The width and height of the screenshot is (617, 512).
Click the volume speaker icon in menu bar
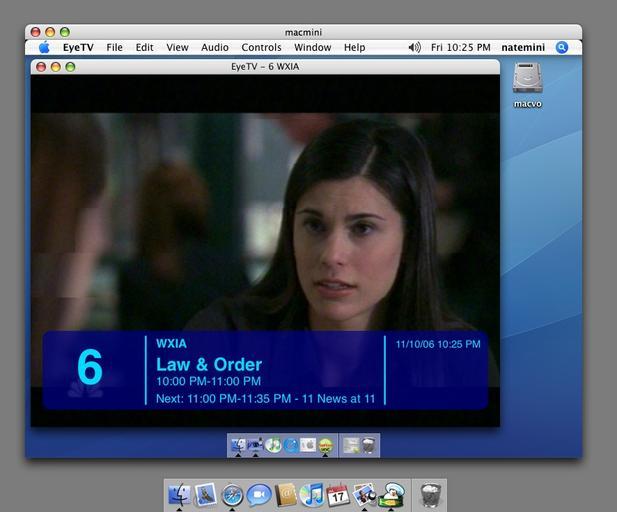[414, 47]
